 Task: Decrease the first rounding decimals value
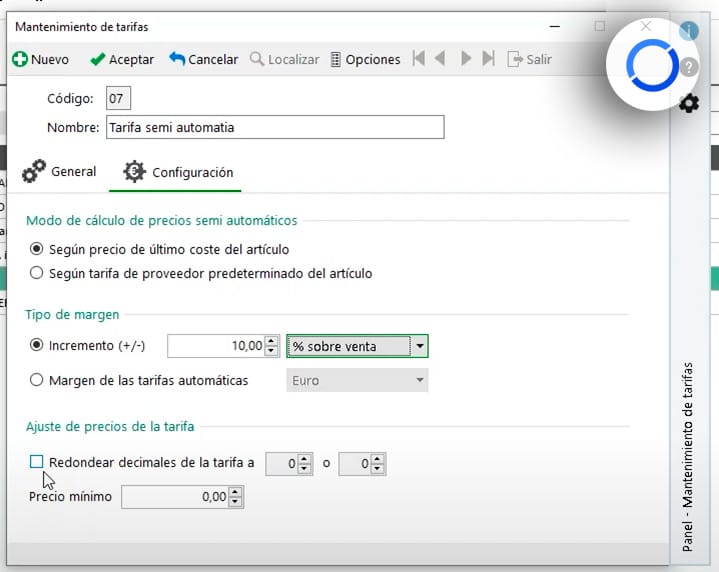click(x=304, y=468)
